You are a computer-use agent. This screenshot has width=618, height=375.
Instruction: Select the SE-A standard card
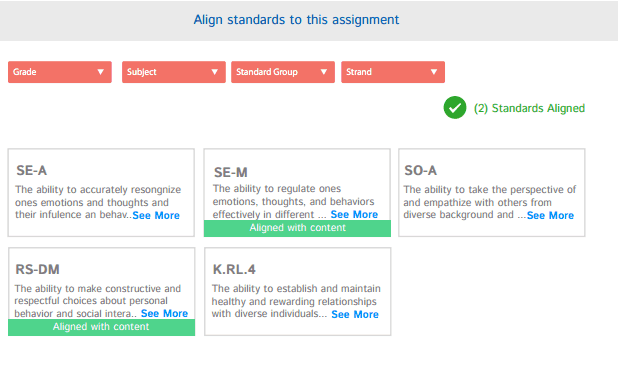coord(101,192)
